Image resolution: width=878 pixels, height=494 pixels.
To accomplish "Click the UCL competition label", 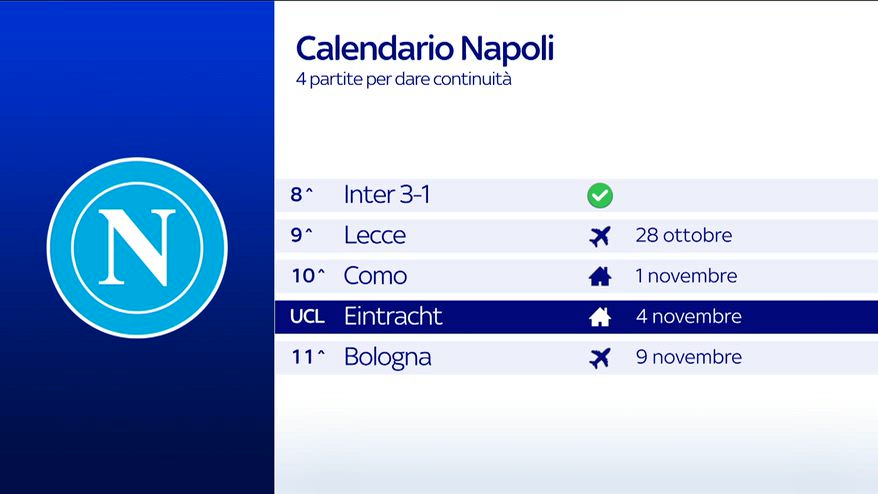I will point(307,317).
